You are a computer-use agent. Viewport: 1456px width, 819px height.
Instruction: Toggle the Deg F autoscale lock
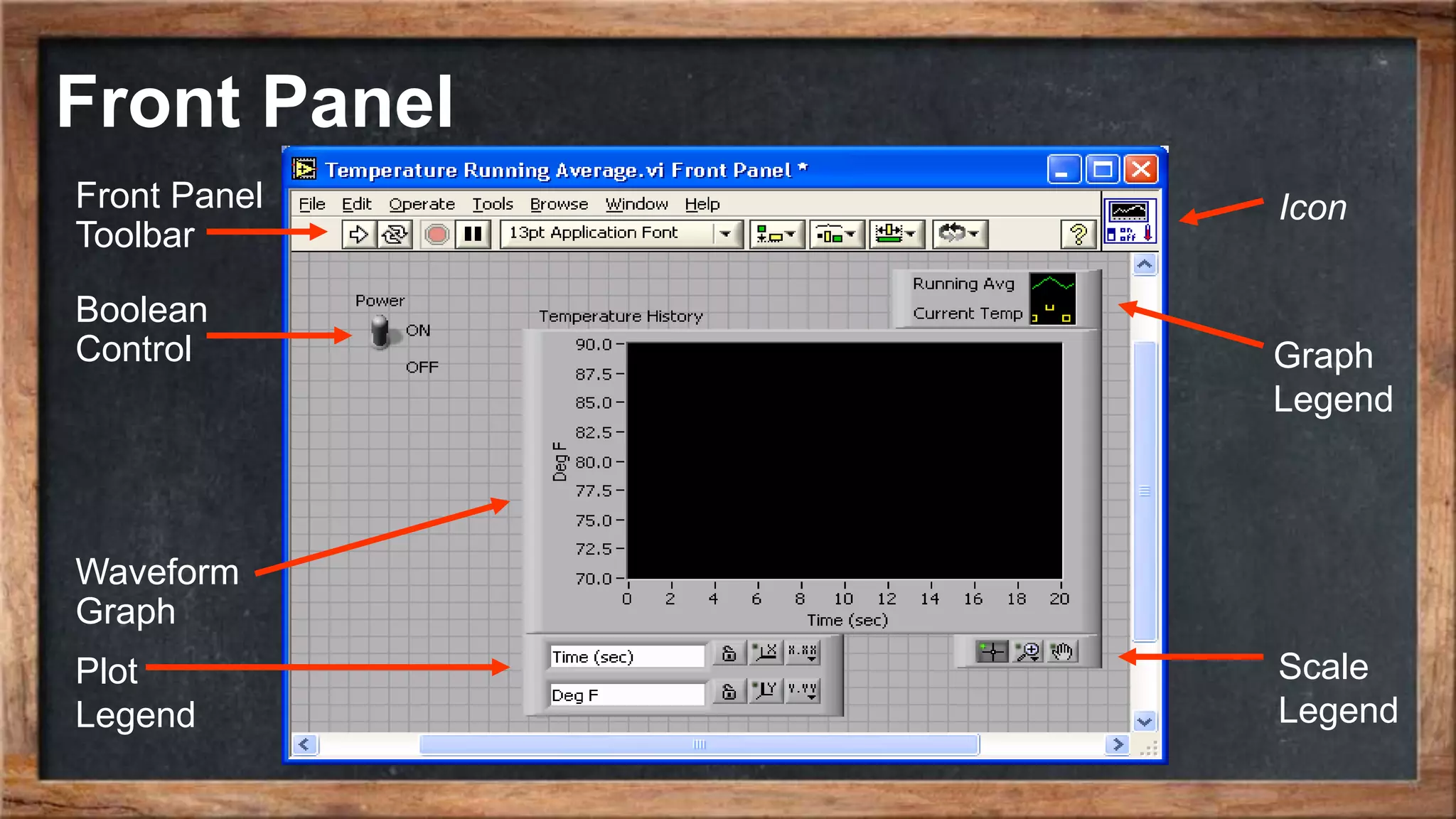(x=729, y=692)
